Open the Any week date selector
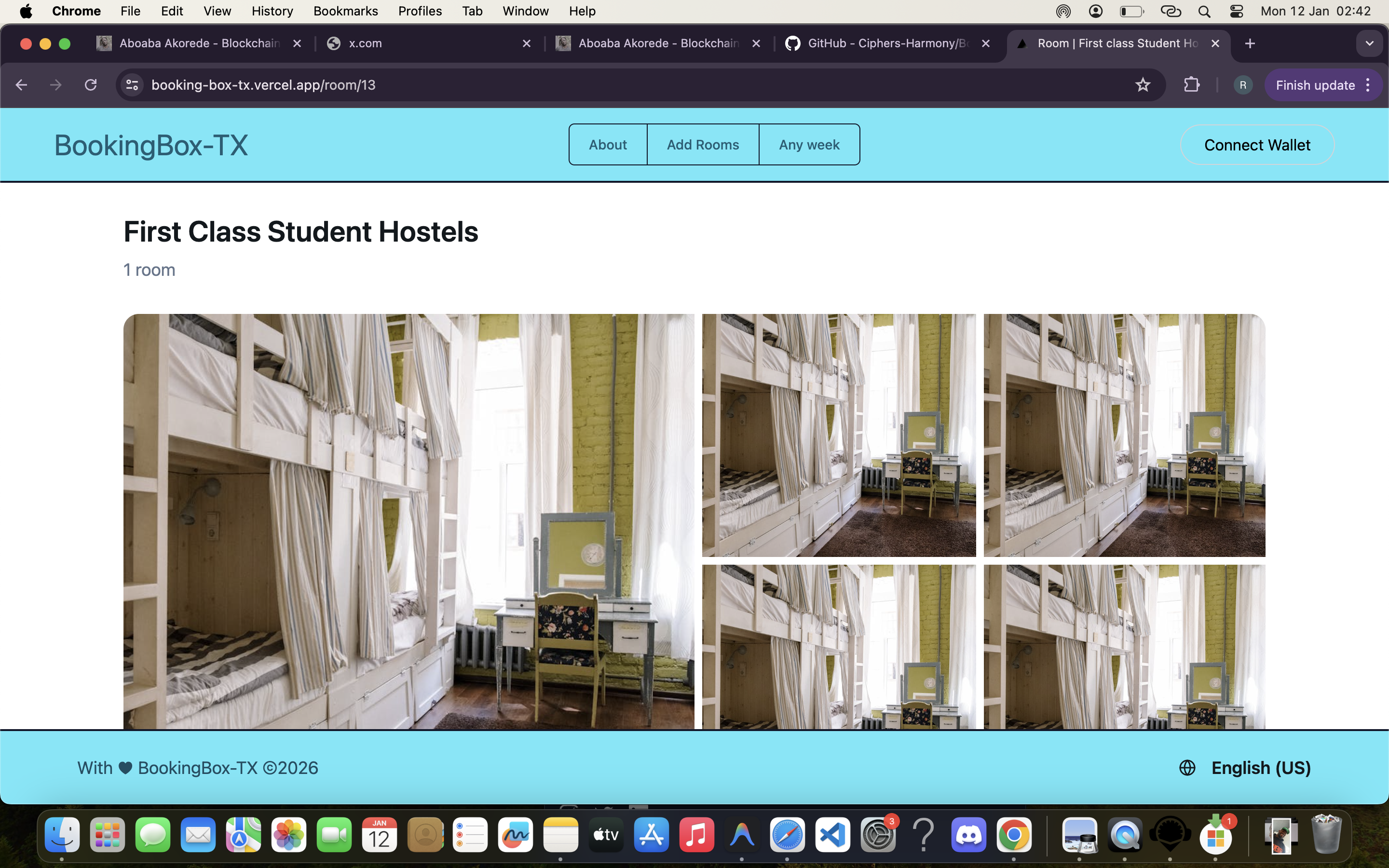1389x868 pixels. pos(809,145)
